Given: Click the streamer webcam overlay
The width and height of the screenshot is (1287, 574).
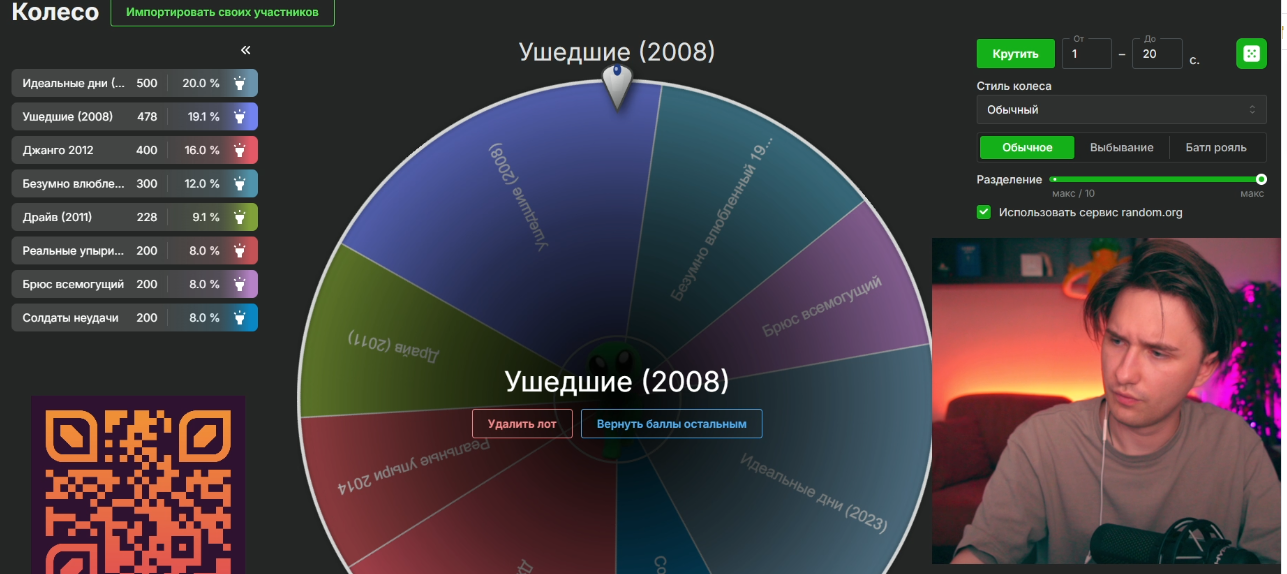Looking at the screenshot, I should (x=1106, y=401).
